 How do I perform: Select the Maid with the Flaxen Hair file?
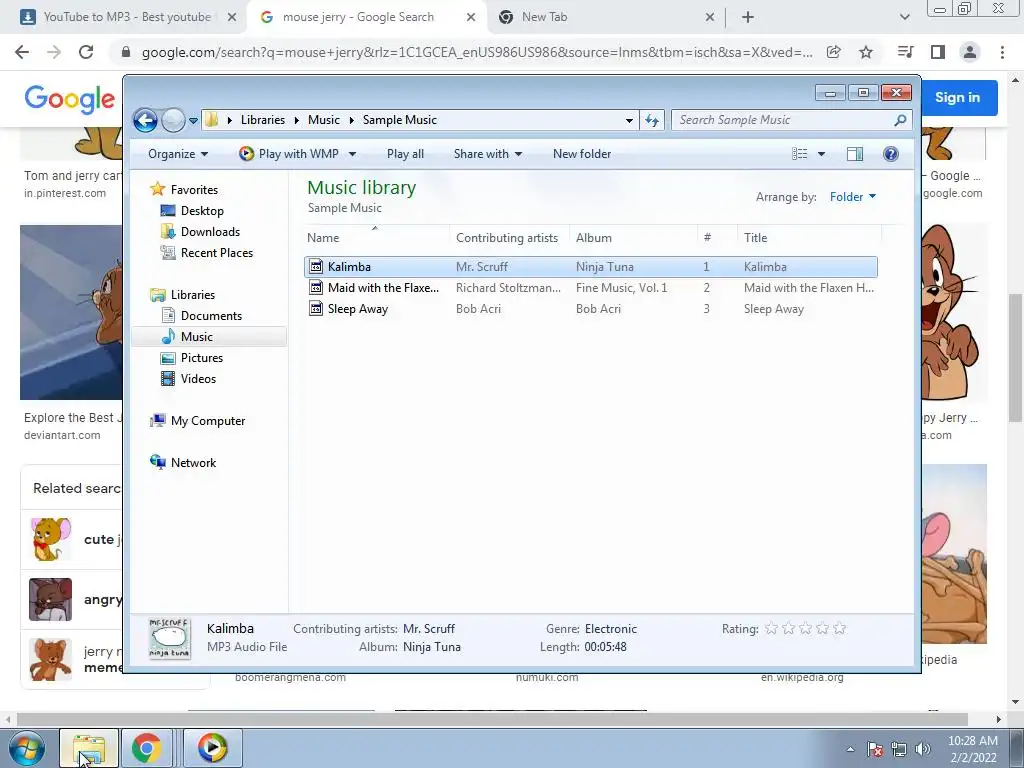[x=590, y=287]
